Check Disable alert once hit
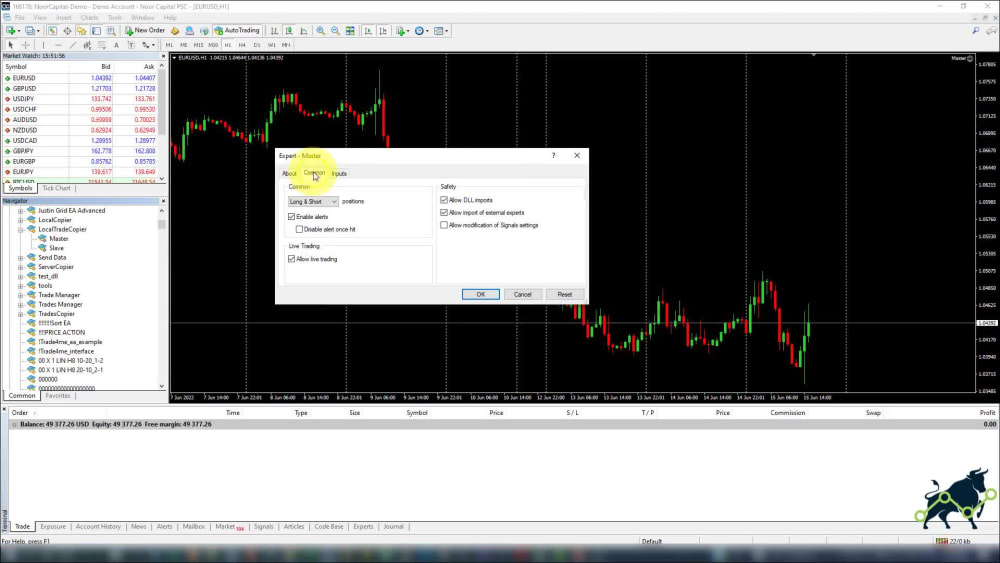1000x563 pixels. (299, 229)
